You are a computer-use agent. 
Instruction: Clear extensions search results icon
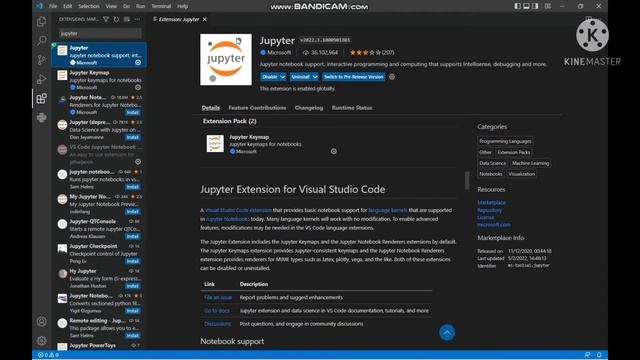pos(127,19)
